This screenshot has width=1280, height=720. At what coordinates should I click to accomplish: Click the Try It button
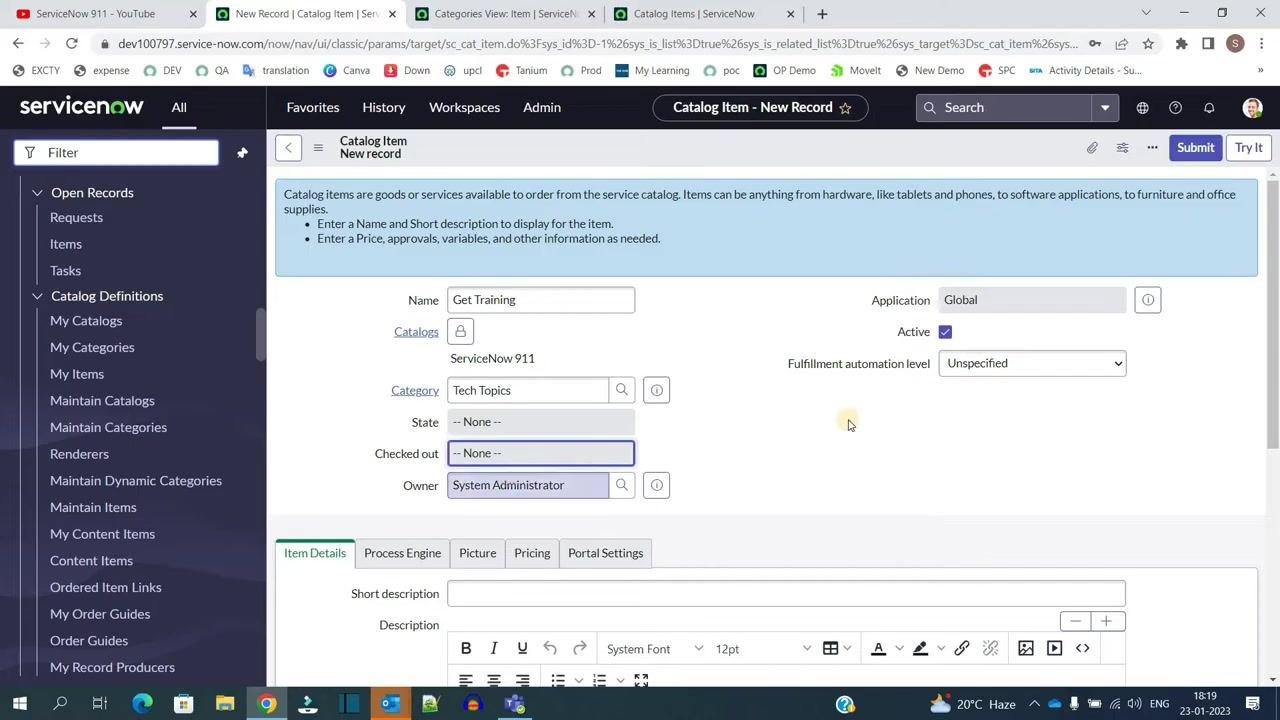[x=1248, y=148]
